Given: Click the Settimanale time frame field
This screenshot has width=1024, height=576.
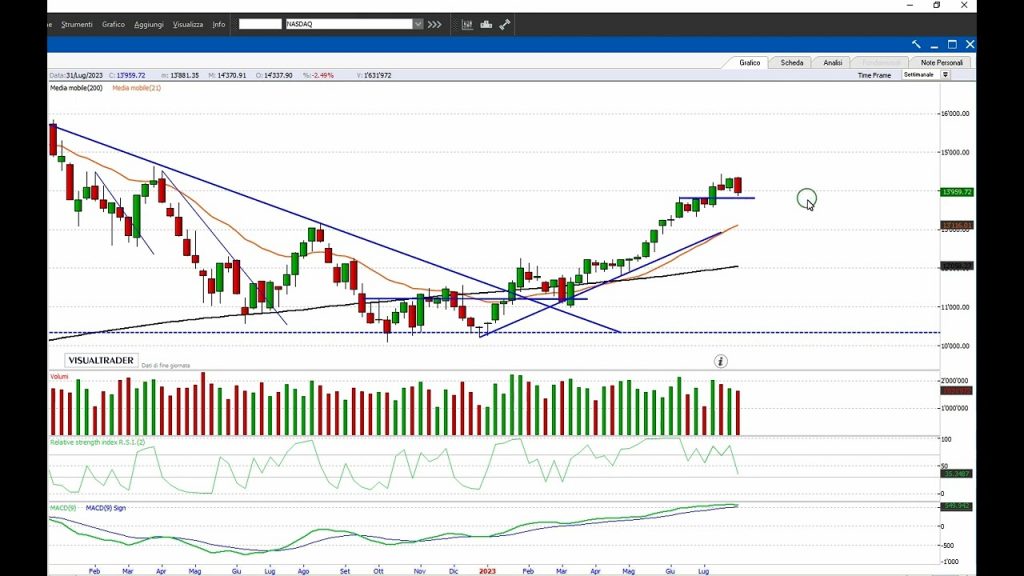Looking at the screenshot, I should click(920, 75).
